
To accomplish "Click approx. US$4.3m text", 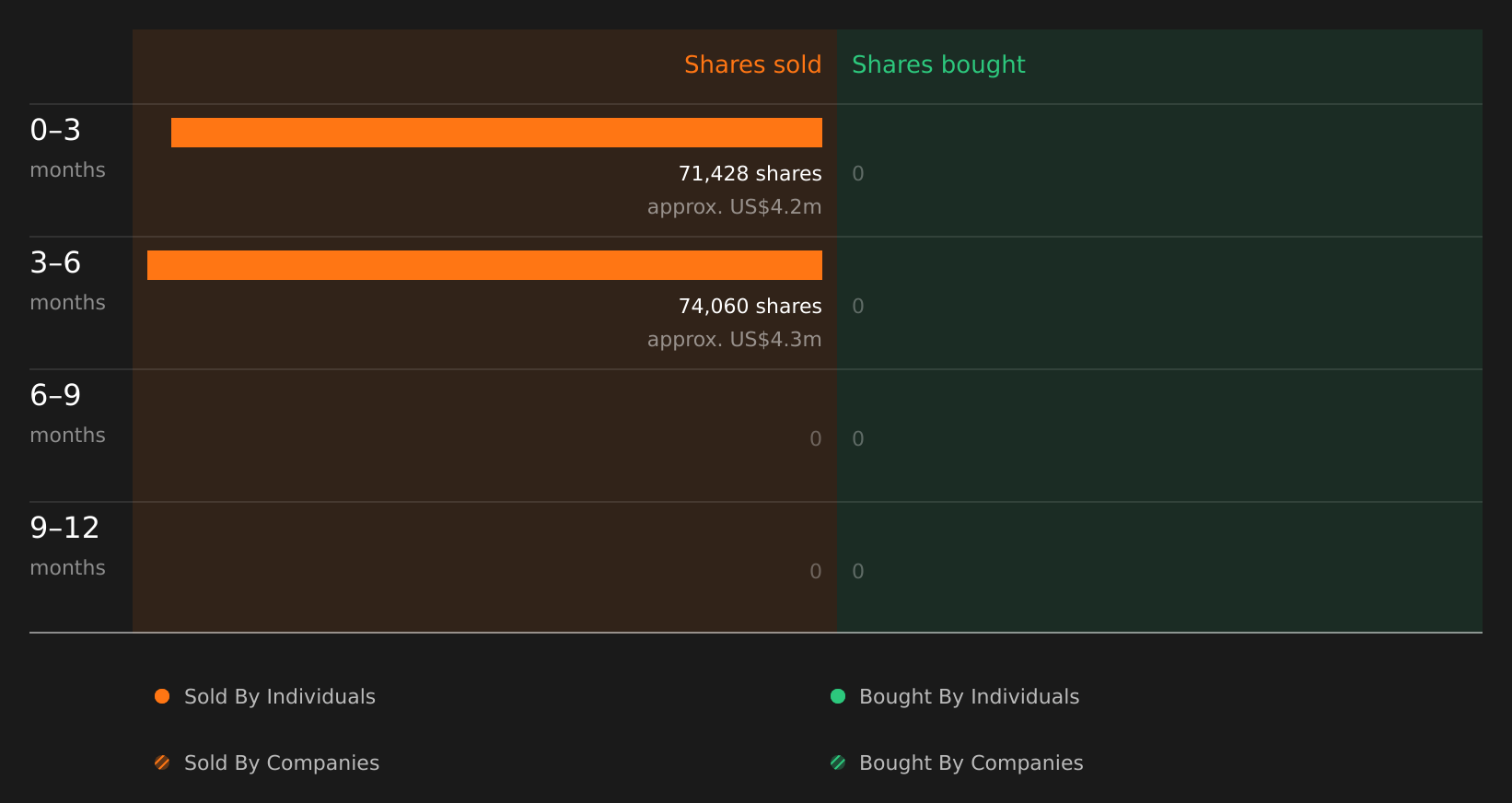I will coord(734,339).
